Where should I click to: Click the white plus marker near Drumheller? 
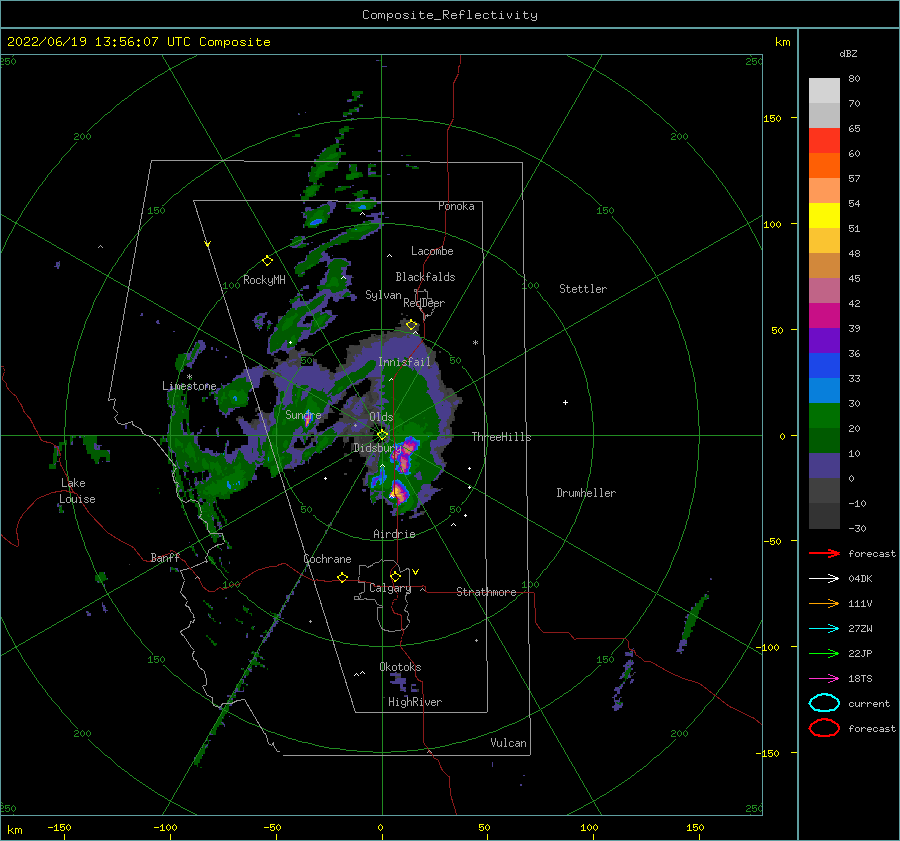565,402
